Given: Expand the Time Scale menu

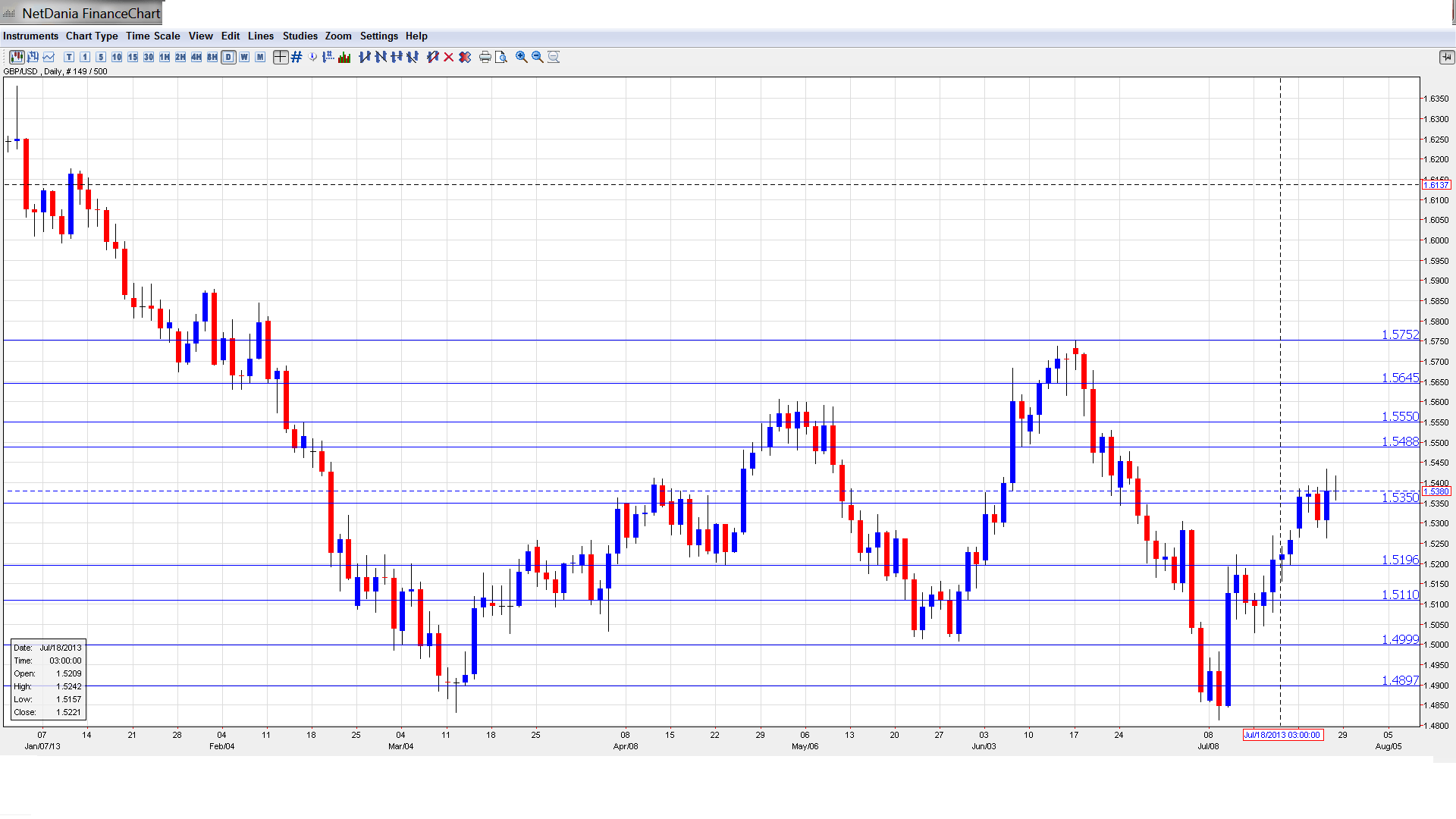Looking at the screenshot, I should 152,36.
